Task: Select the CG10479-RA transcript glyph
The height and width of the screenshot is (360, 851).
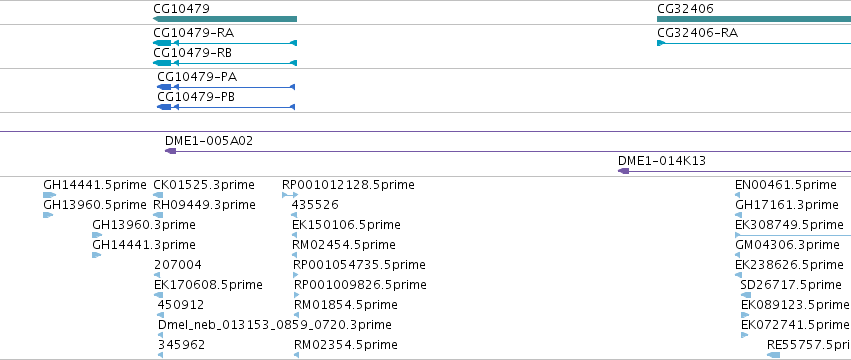Action: click(x=225, y=43)
